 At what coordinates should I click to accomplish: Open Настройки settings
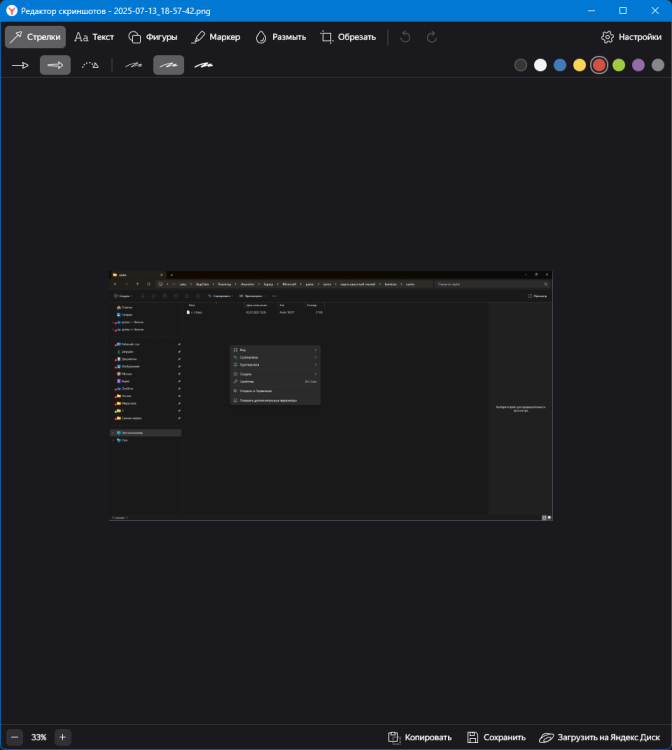(x=631, y=37)
